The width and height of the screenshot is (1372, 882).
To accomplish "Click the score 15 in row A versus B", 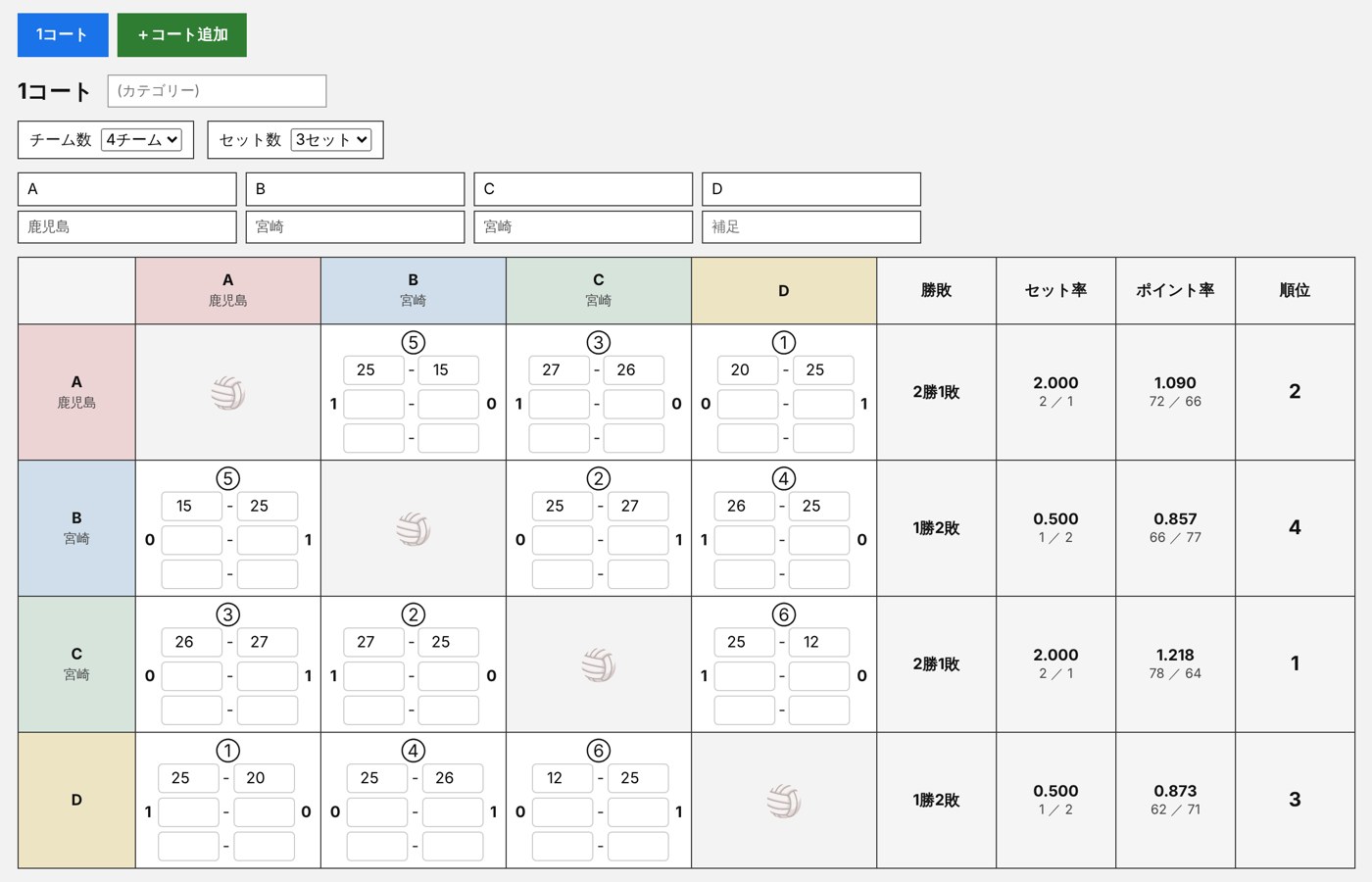I will click(x=449, y=370).
